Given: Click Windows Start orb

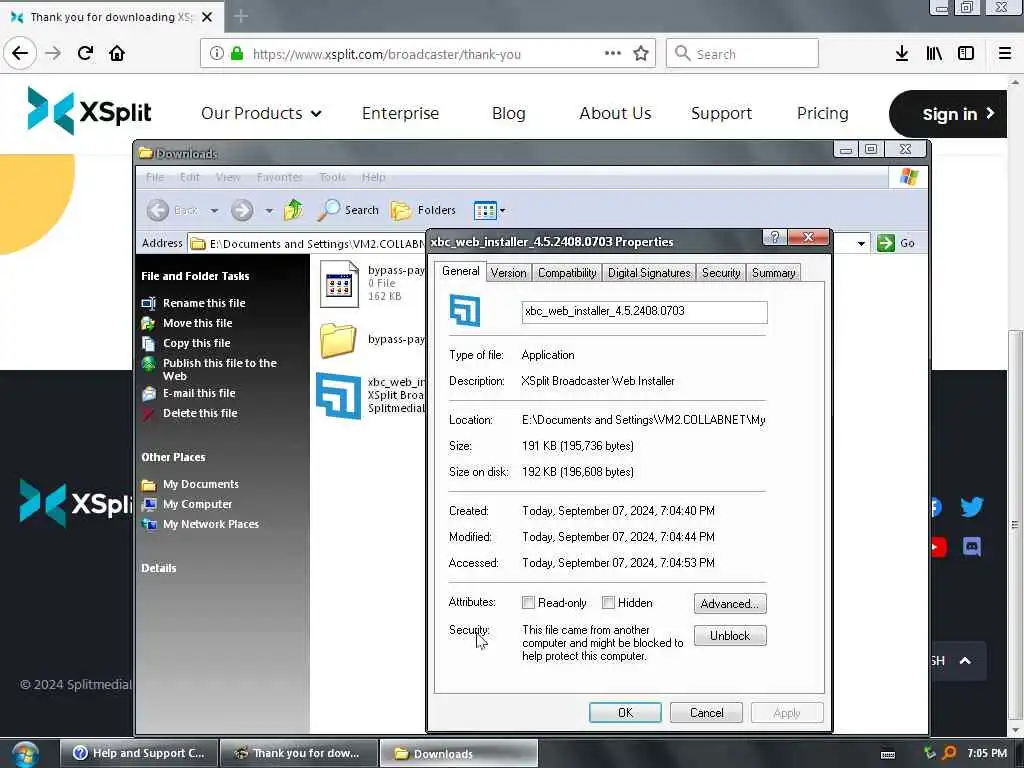Looking at the screenshot, I should point(25,754).
